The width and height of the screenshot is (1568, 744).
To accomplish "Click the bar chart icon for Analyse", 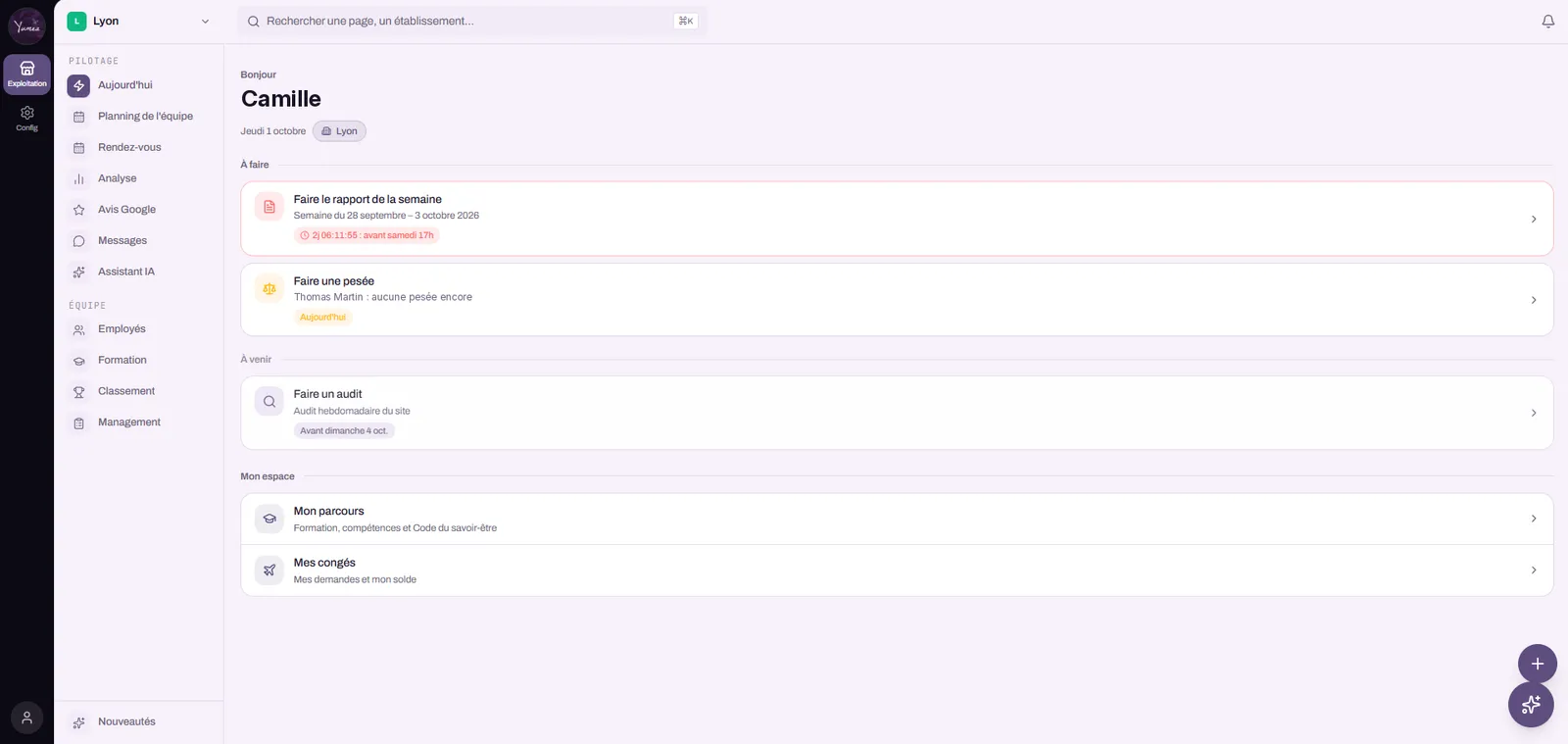I will pyautogui.click(x=79, y=179).
